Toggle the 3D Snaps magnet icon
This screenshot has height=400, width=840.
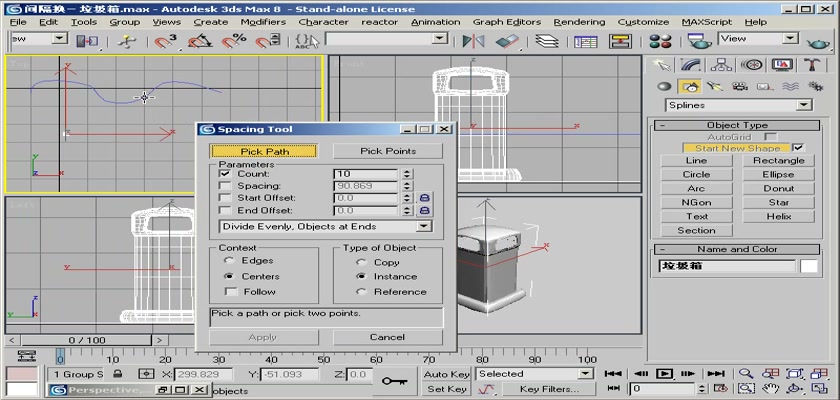pyautogui.click(x=166, y=41)
